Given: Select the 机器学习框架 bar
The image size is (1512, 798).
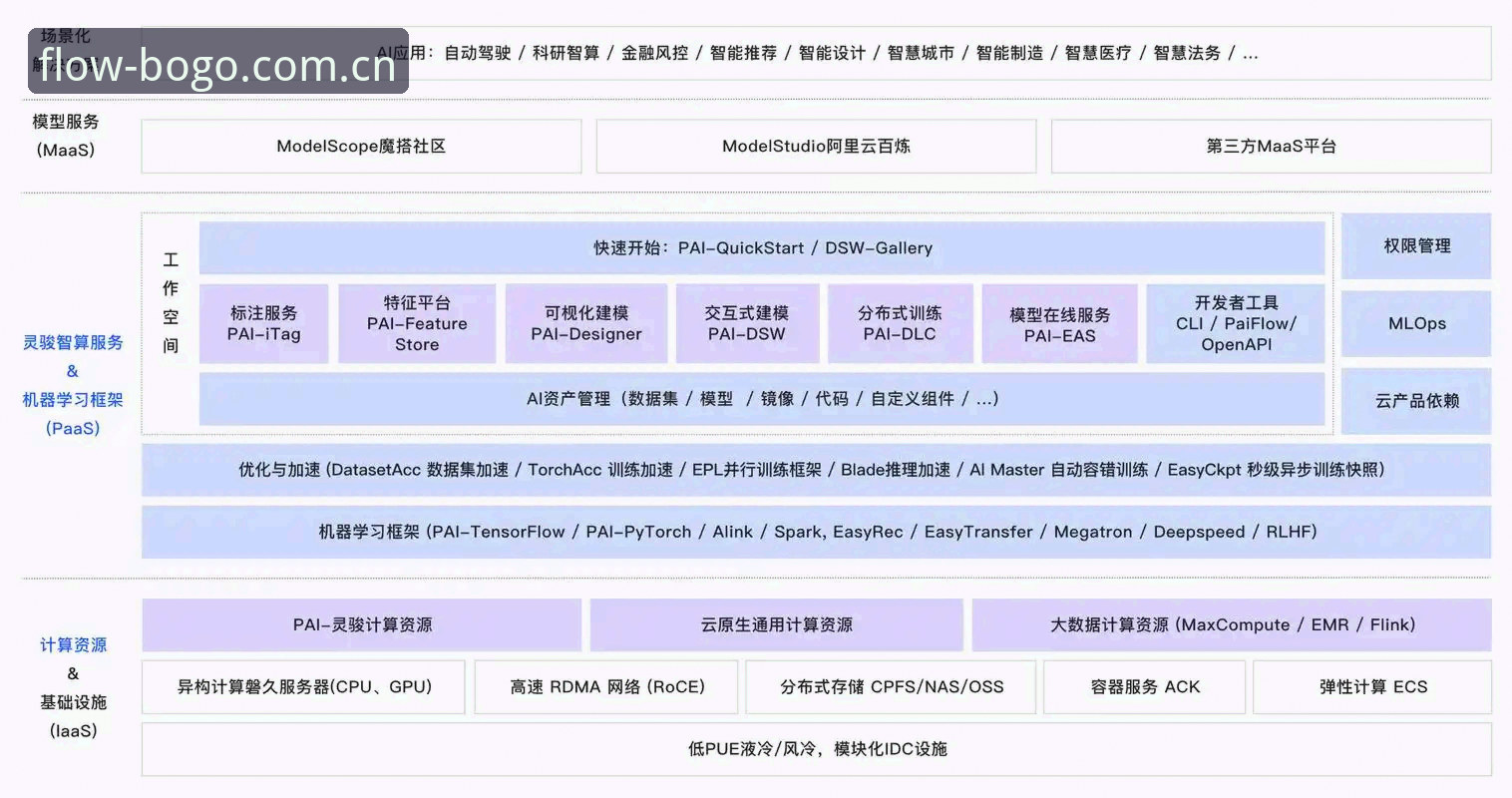Looking at the screenshot, I should [x=816, y=532].
